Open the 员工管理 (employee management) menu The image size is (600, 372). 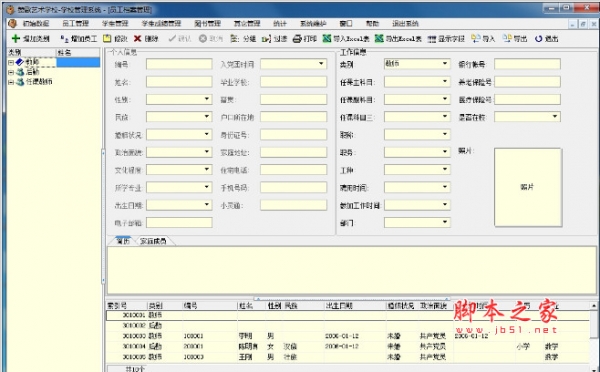pos(75,23)
